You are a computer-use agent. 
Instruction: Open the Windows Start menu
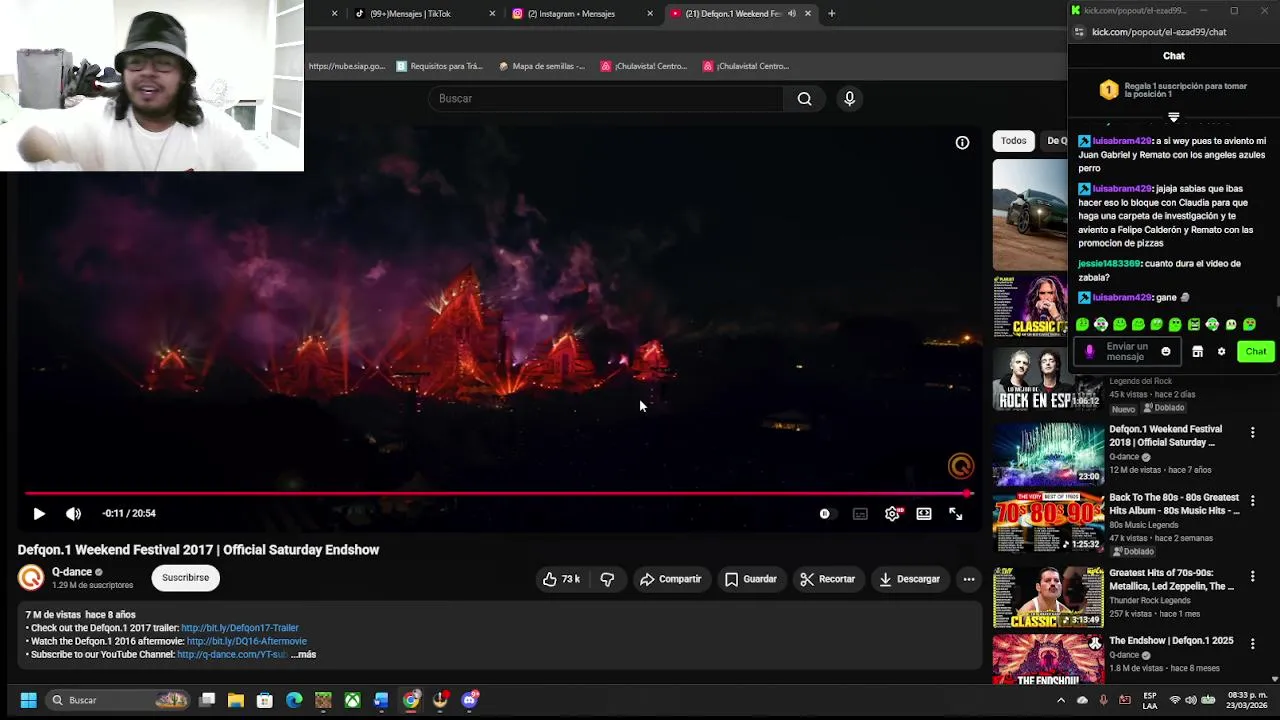pos(28,700)
